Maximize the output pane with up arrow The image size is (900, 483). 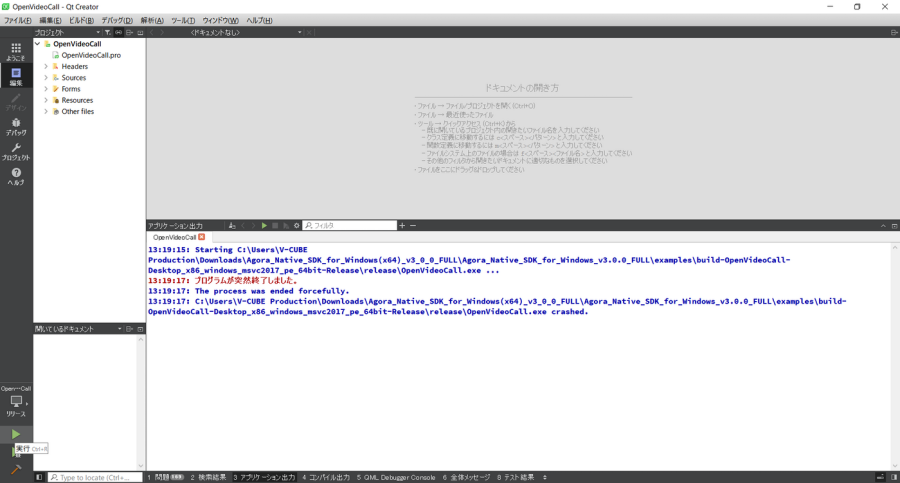883,226
